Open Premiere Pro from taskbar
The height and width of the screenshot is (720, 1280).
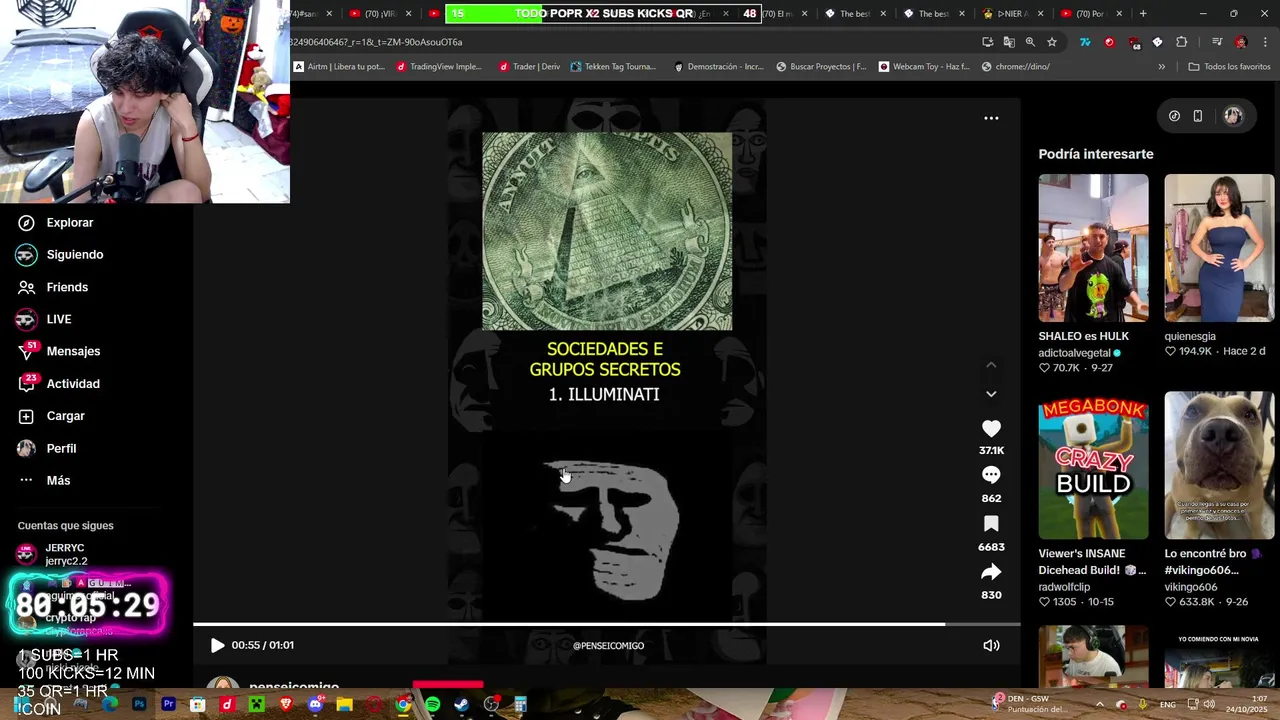168,705
